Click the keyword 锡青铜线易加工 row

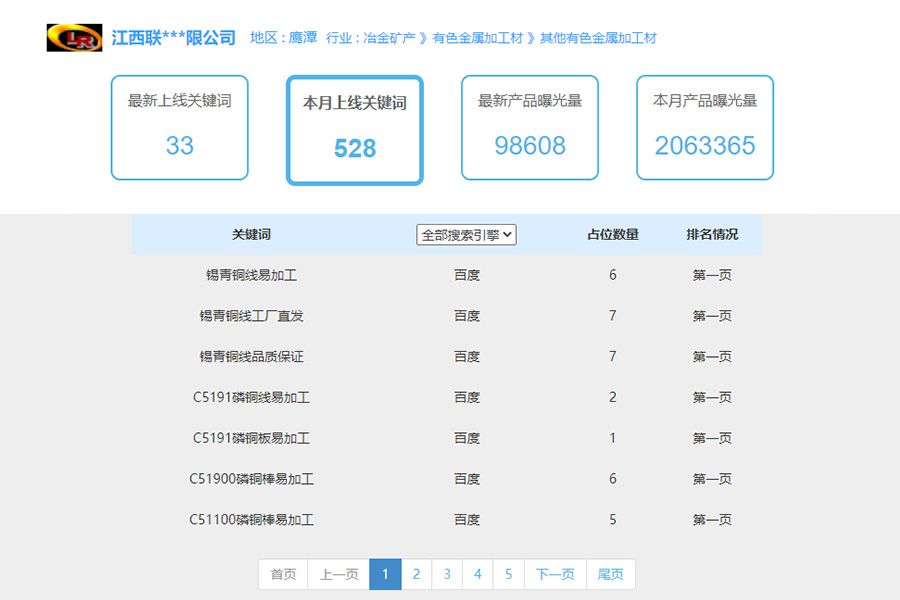(x=250, y=274)
